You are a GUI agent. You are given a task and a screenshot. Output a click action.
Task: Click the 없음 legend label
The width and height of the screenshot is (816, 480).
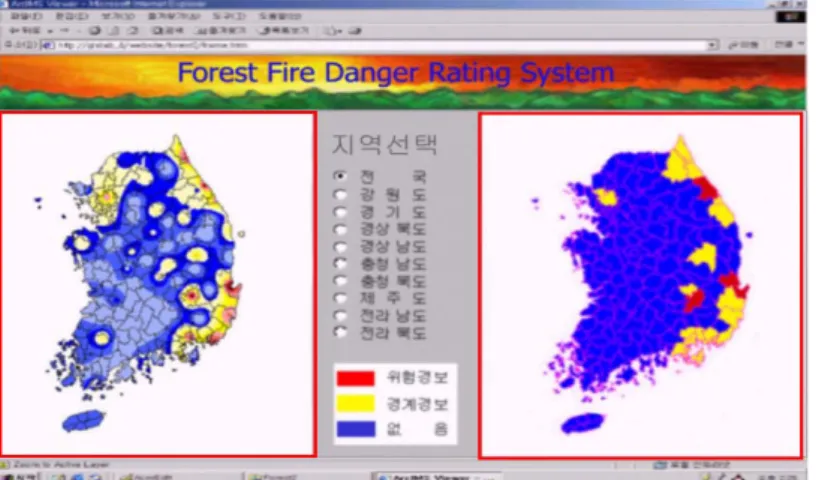point(417,429)
